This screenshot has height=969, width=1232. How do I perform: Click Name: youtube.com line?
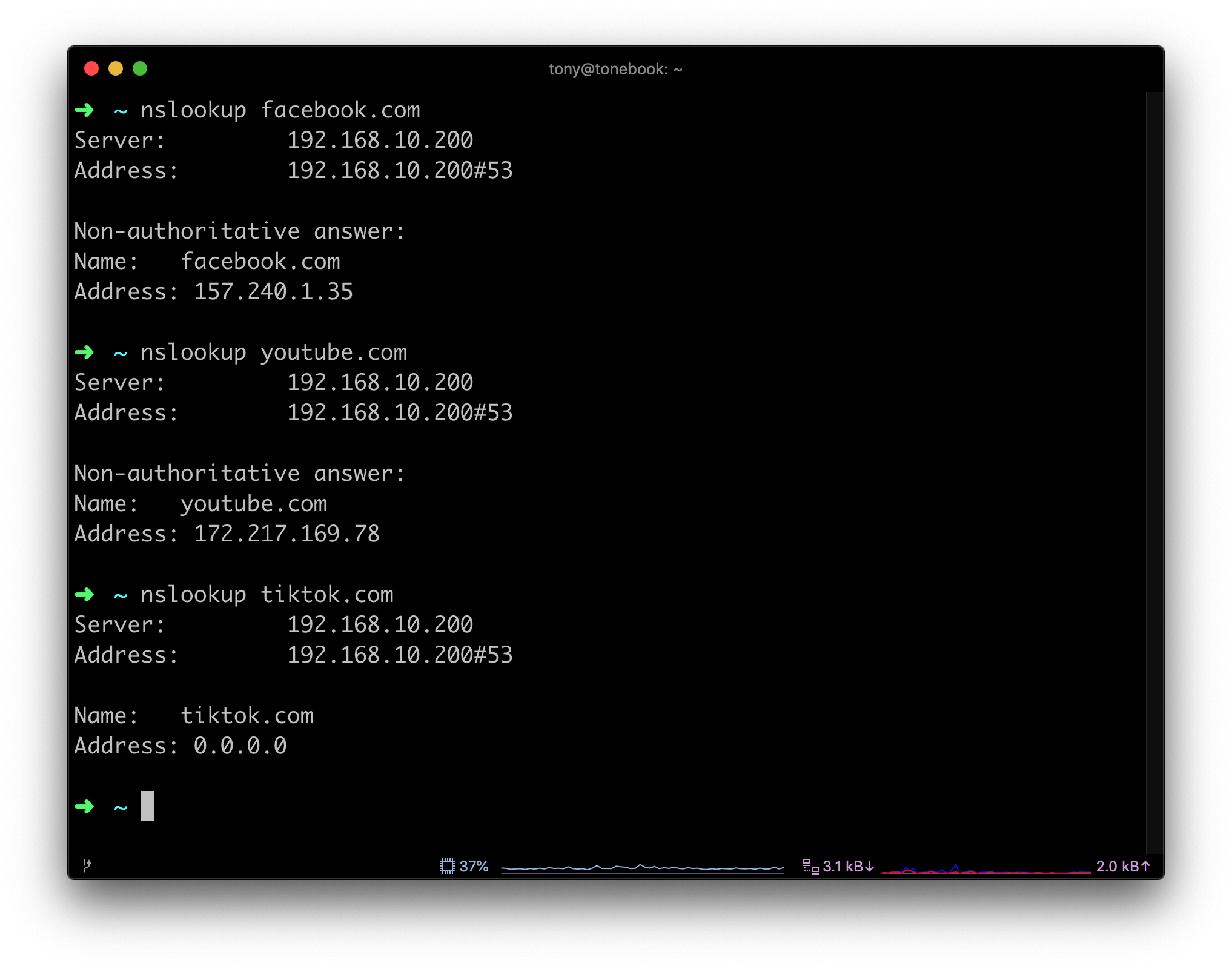click(x=200, y=504)
